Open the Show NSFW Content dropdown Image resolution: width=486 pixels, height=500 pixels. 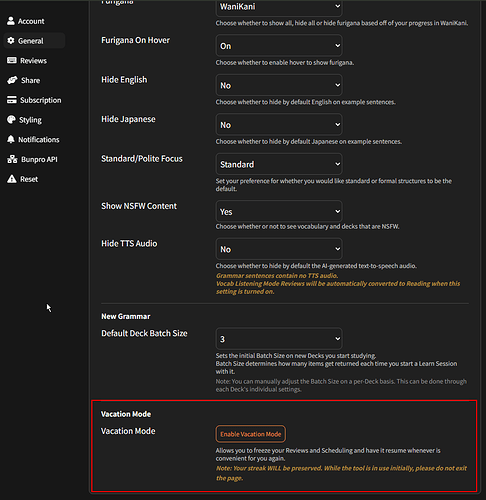pos(279,211)
